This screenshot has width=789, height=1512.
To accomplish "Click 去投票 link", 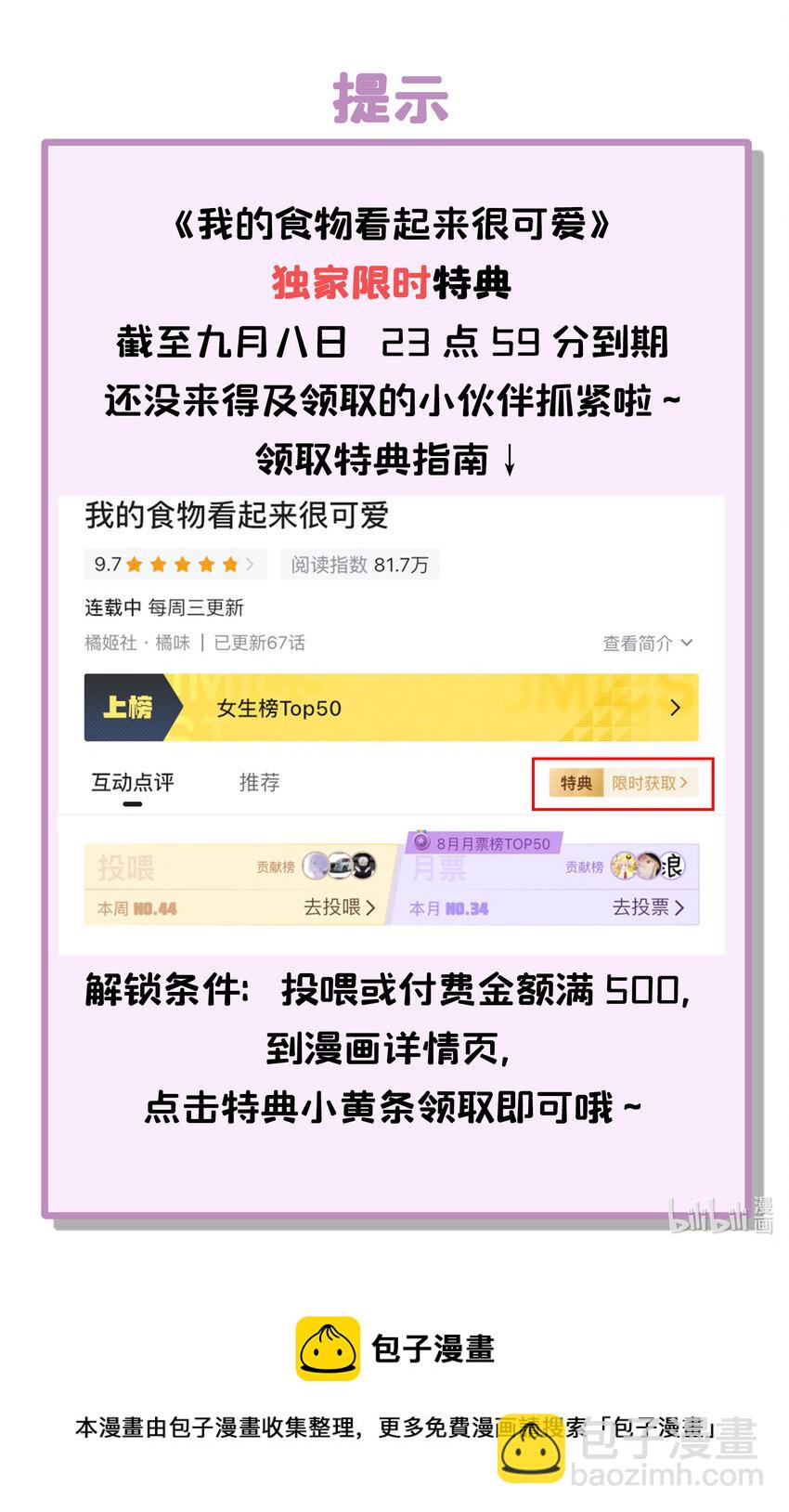I will pos(648,907).
